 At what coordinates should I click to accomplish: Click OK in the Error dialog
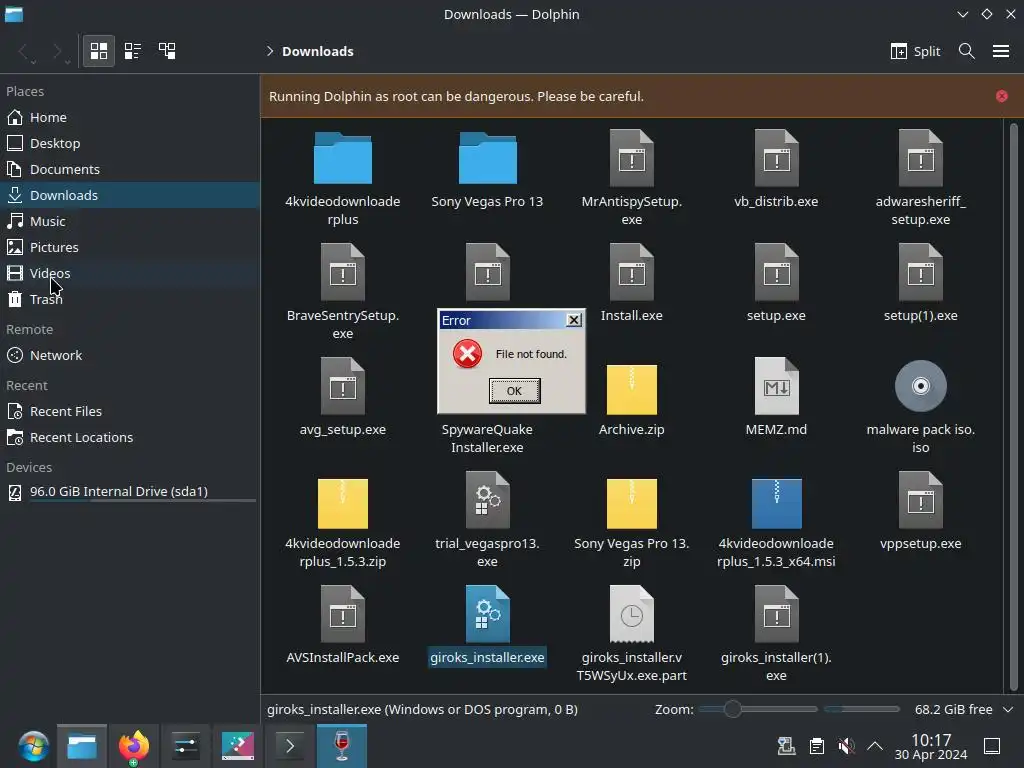coord(514,391)
